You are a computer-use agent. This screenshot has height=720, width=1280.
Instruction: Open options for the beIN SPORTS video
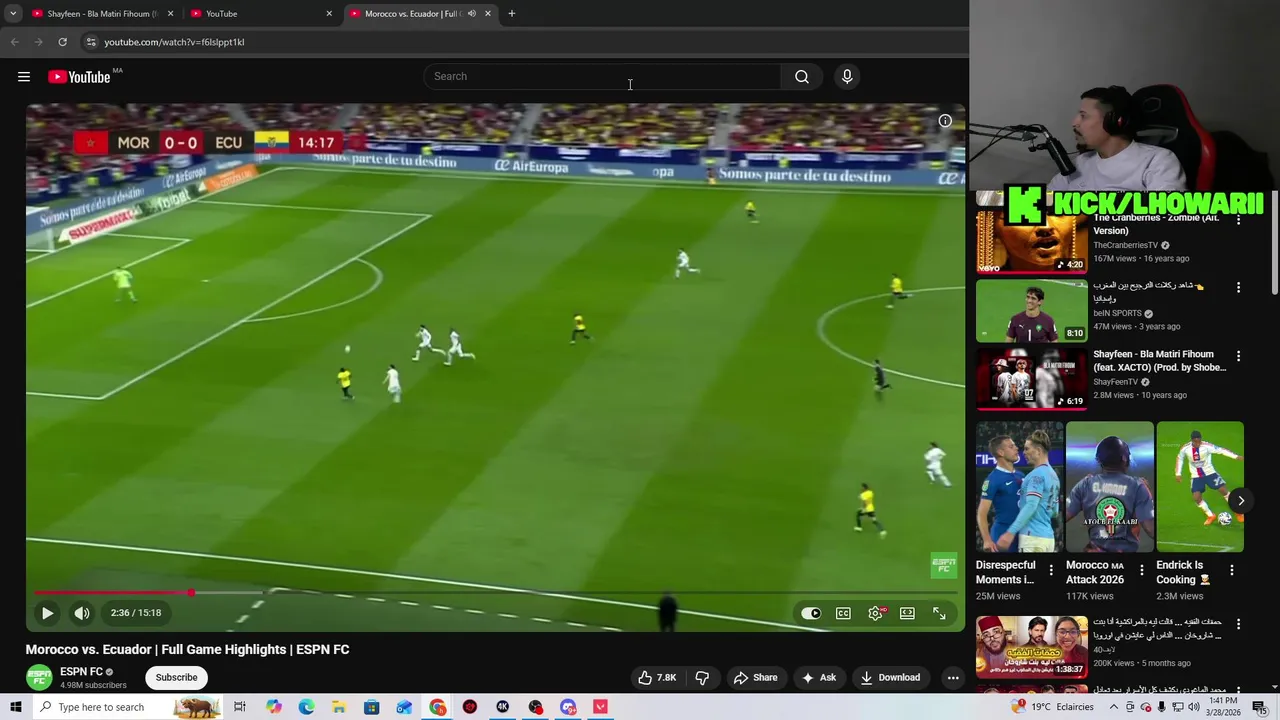coord(1238,287)
